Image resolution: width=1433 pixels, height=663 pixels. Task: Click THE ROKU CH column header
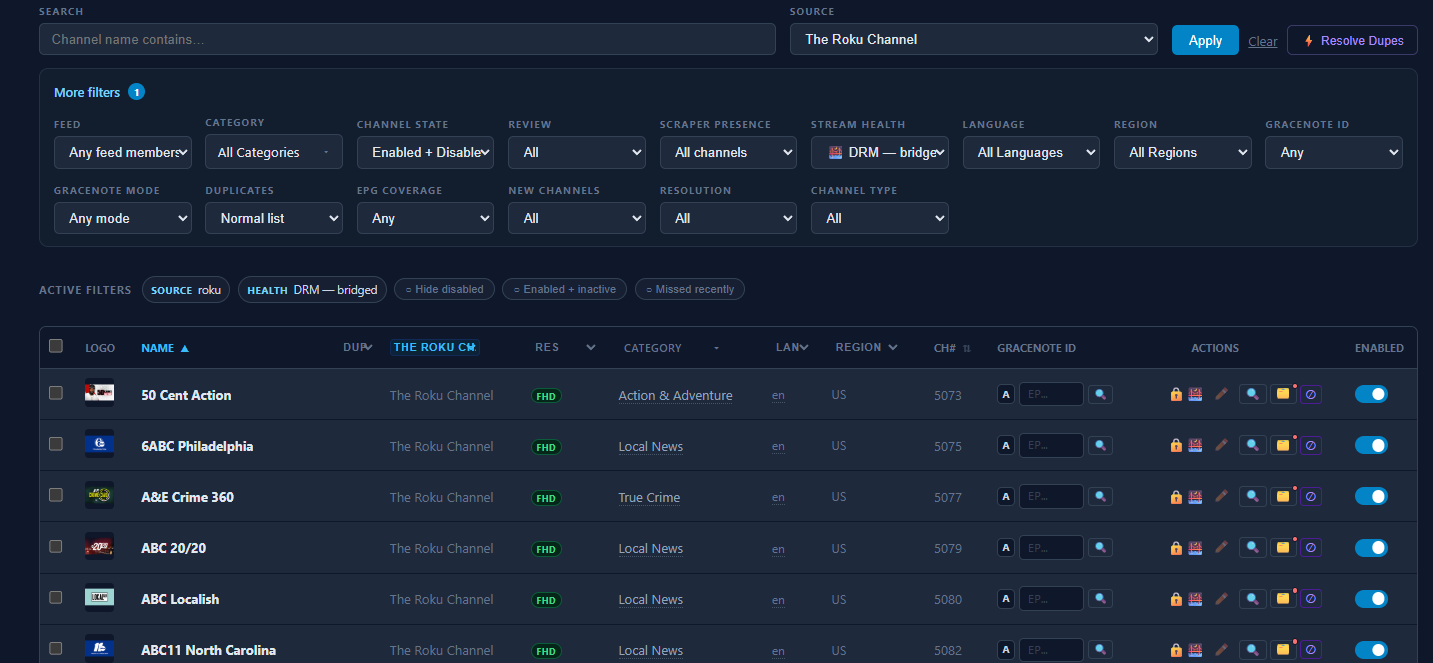coord(435,347)
